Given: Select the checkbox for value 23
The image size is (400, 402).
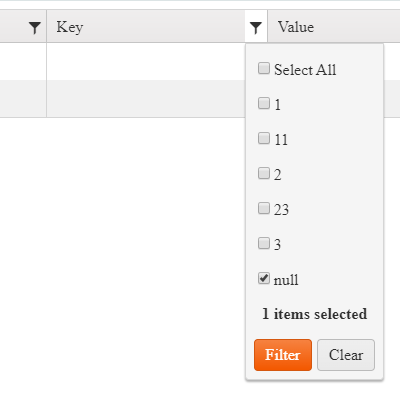Looking at the screenshot, I should click(x=264, y=208).
